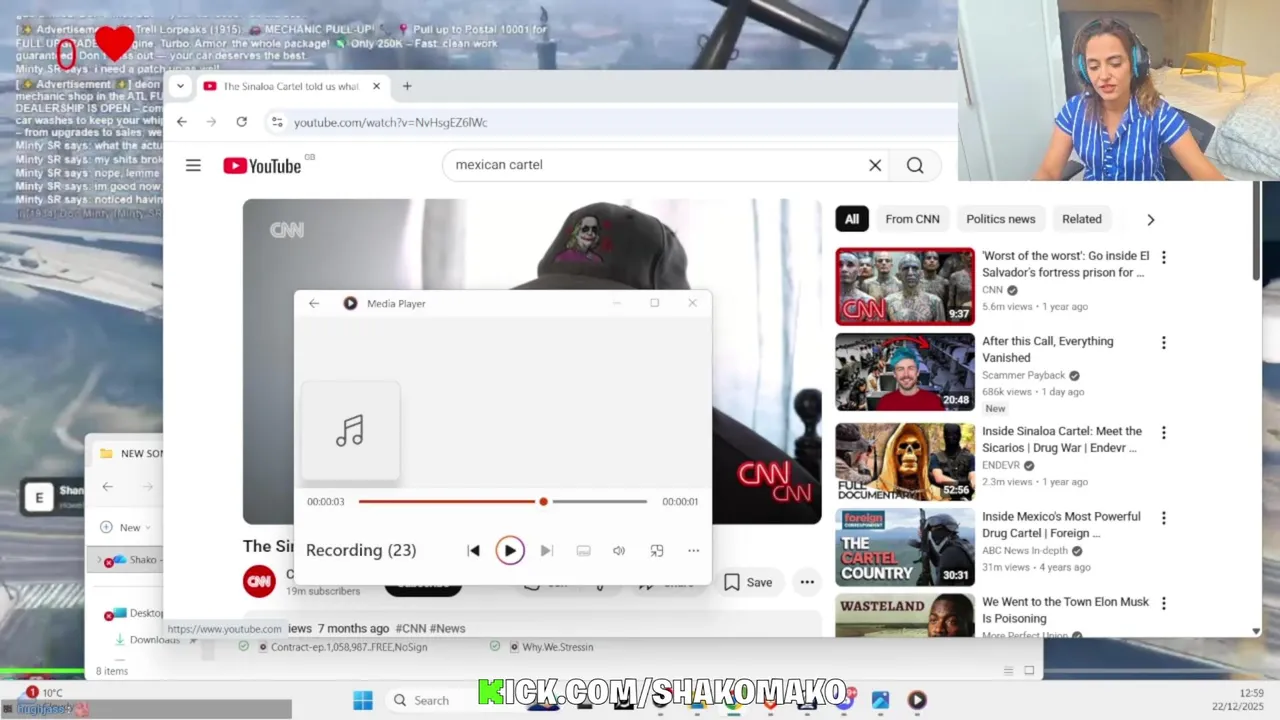This screenshot has width=1280, height=720.
Task: Go back in browser toolbar
Action: [x=181, y=122]
